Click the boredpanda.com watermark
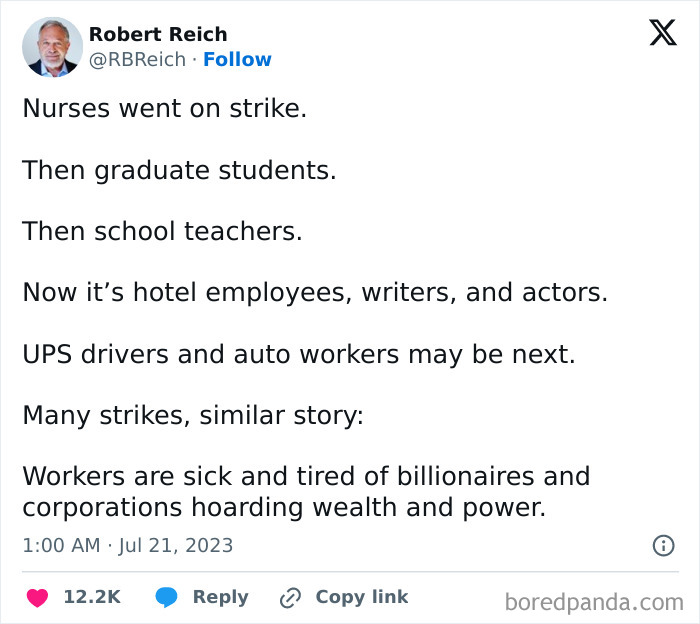Viewport: 700px width, 624px height. click(x=594, y=601)
